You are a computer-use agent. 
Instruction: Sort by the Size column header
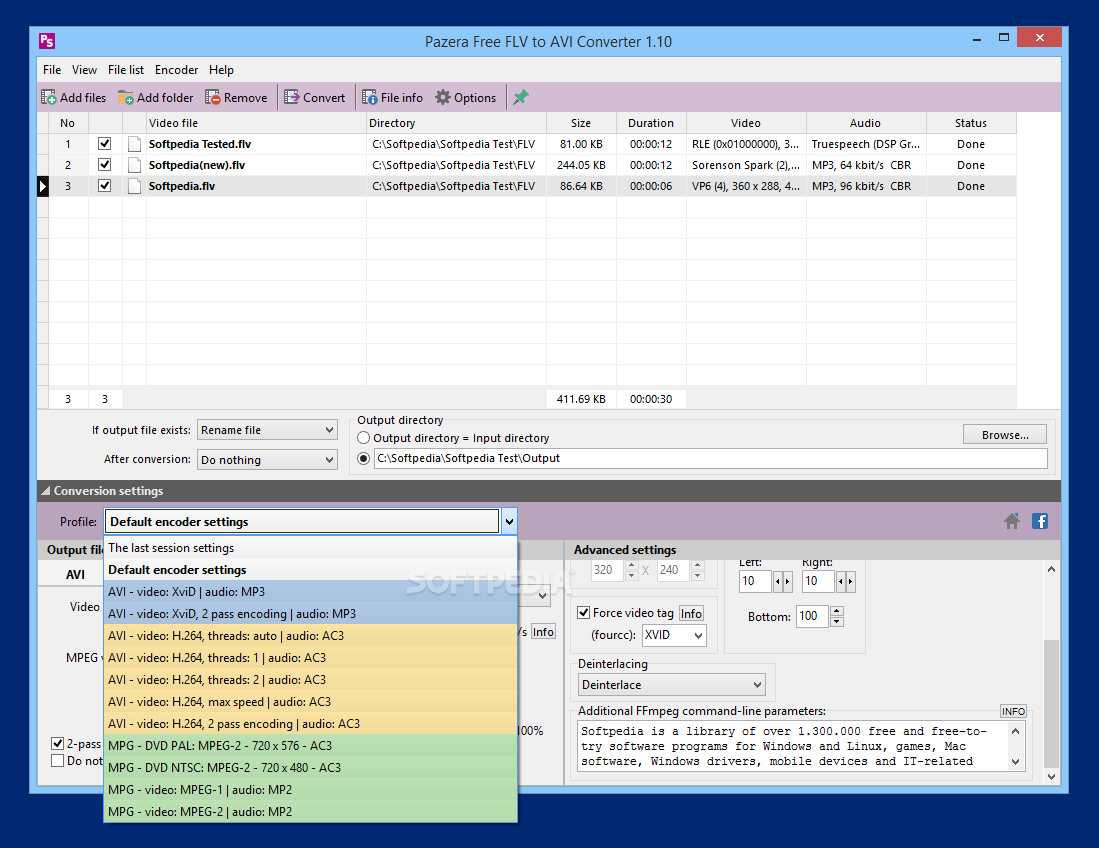click(581, 123)
